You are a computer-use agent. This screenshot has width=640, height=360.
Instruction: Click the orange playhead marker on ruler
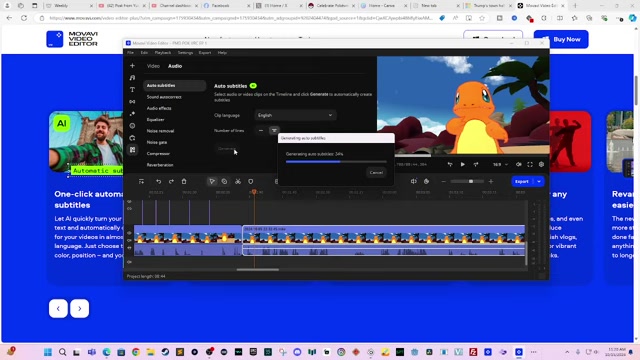(254, 191)
